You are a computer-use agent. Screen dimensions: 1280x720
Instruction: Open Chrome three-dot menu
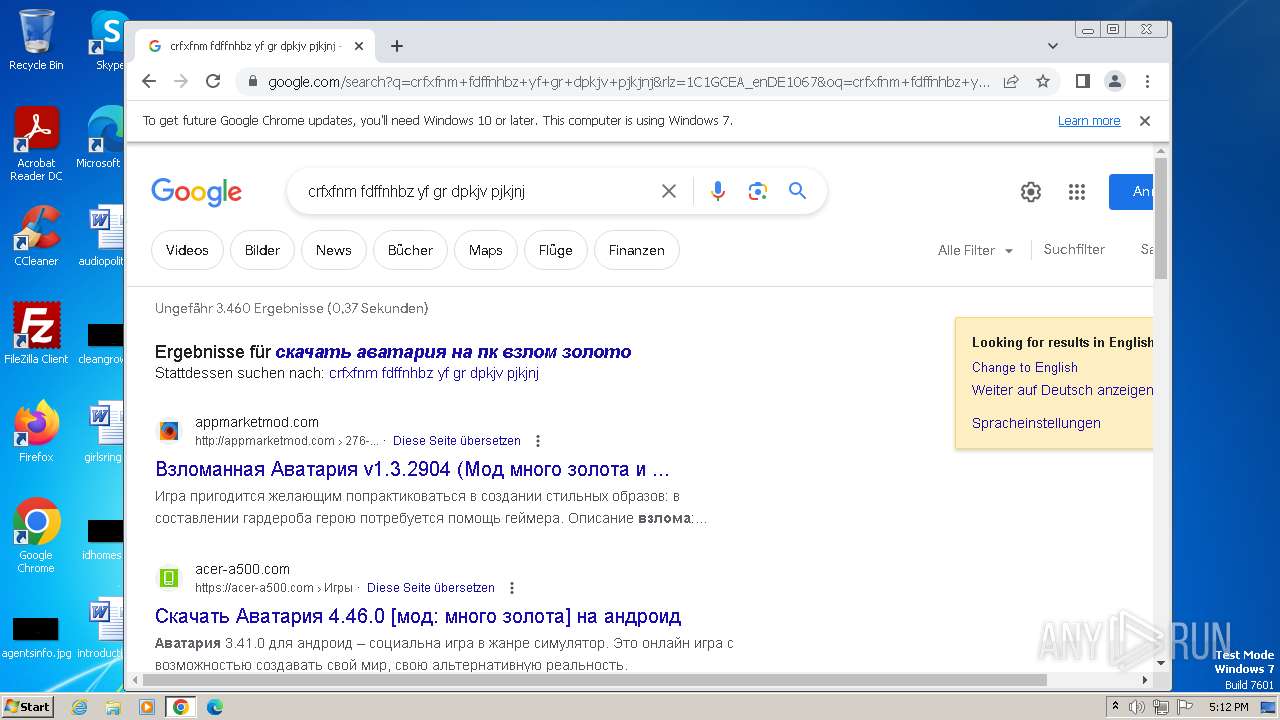point(1147,81)
